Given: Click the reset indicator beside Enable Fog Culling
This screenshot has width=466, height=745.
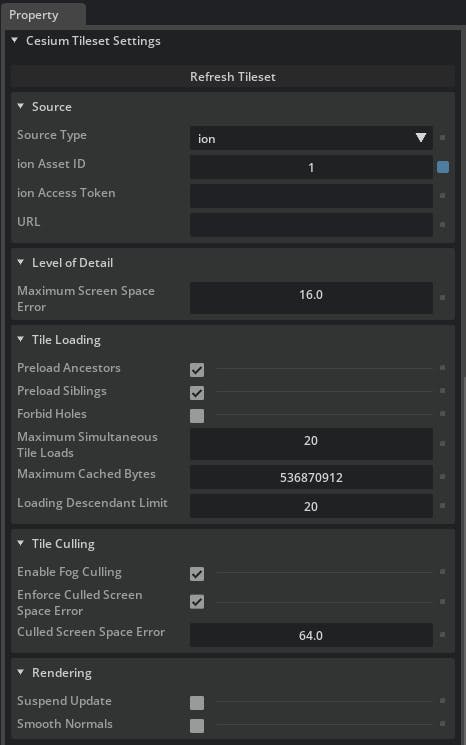Looking at the screenshot, I should tap(442, 572).
